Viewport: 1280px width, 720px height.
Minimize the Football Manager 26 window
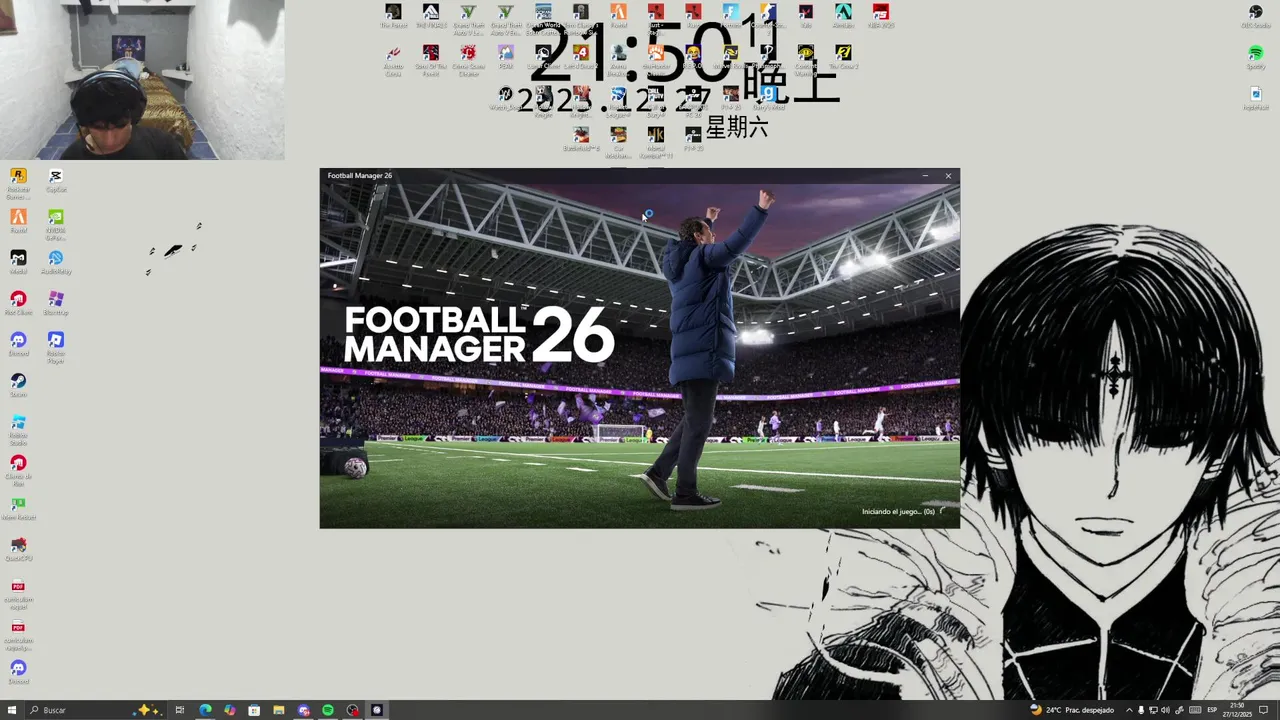pyautogui.click(x=925, y=176)
